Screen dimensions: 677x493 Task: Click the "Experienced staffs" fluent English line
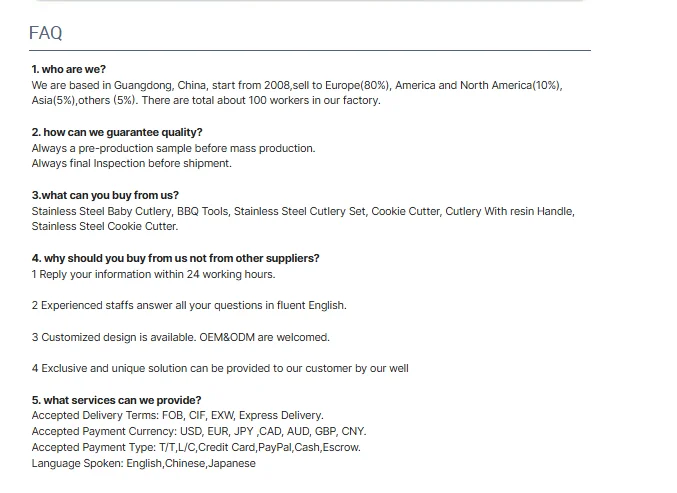[189, 305]
